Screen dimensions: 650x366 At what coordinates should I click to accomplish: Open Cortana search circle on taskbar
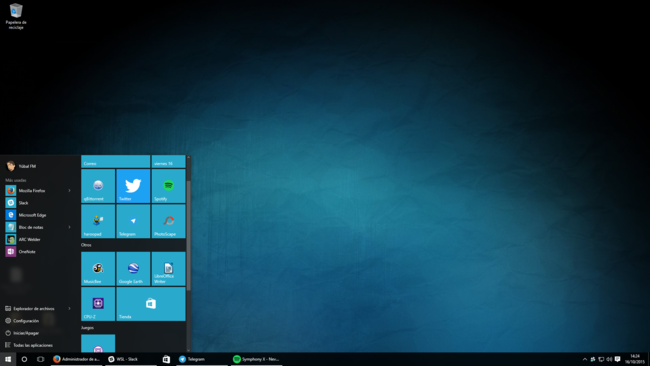pos(24,359)
